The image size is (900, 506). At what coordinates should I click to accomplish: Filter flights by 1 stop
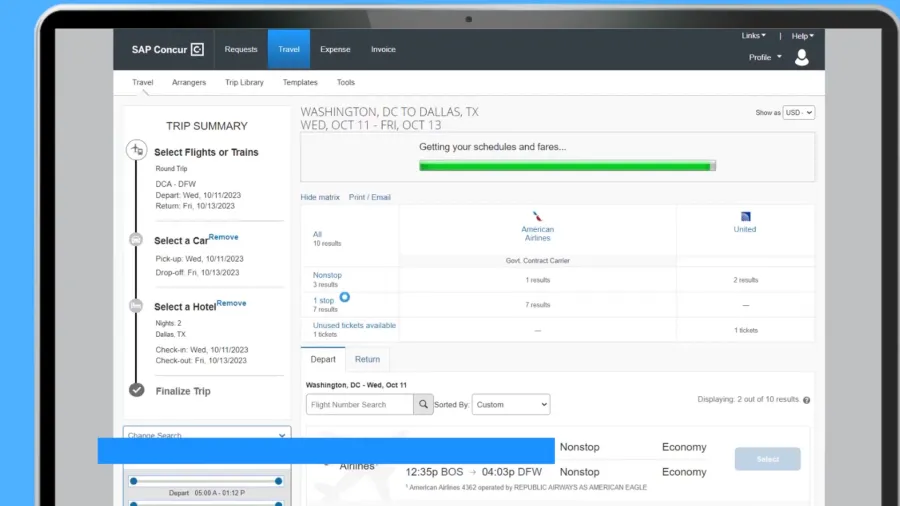(323, 300)
